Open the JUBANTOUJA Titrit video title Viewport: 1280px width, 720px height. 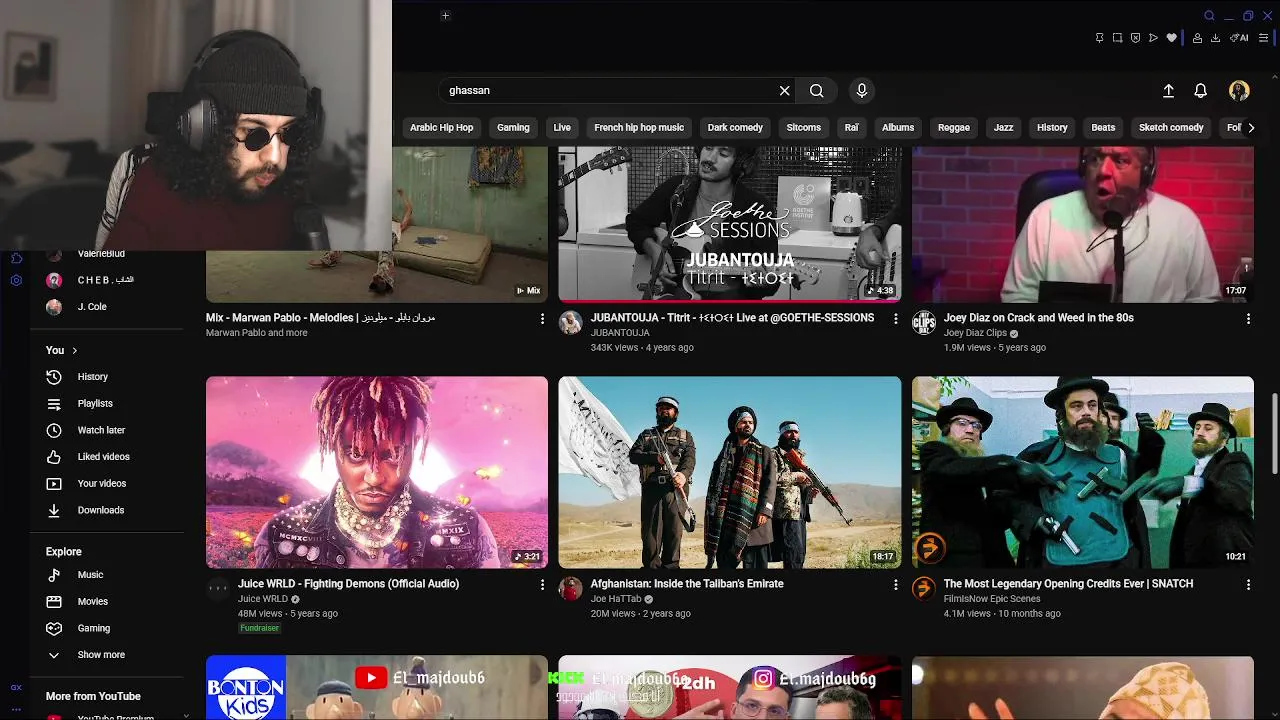732,318
